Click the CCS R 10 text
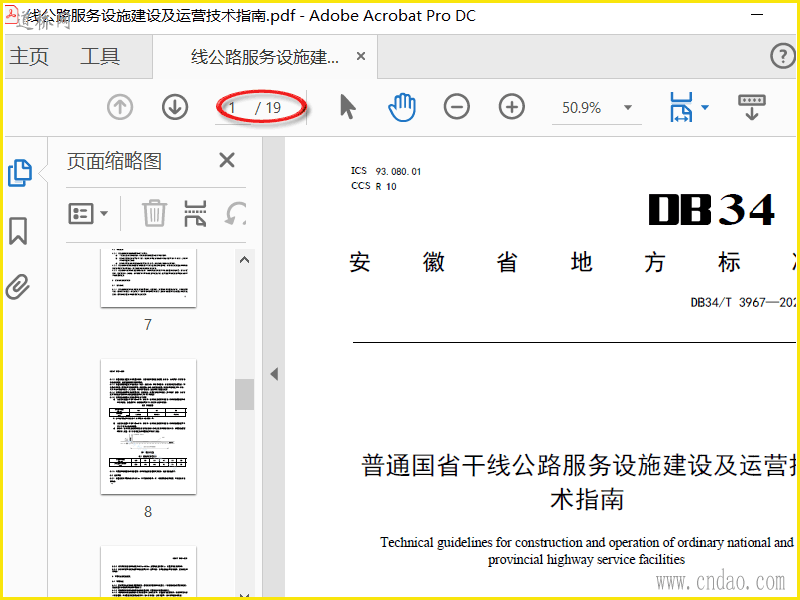 tap(373, 186)
